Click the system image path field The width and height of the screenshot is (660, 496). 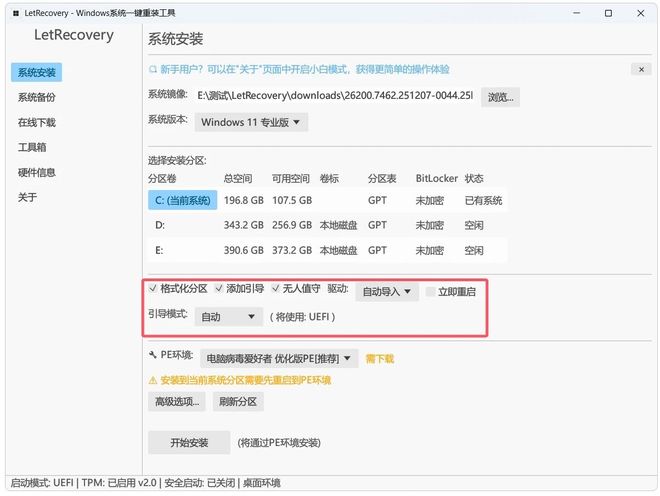(x=335, y=96)
